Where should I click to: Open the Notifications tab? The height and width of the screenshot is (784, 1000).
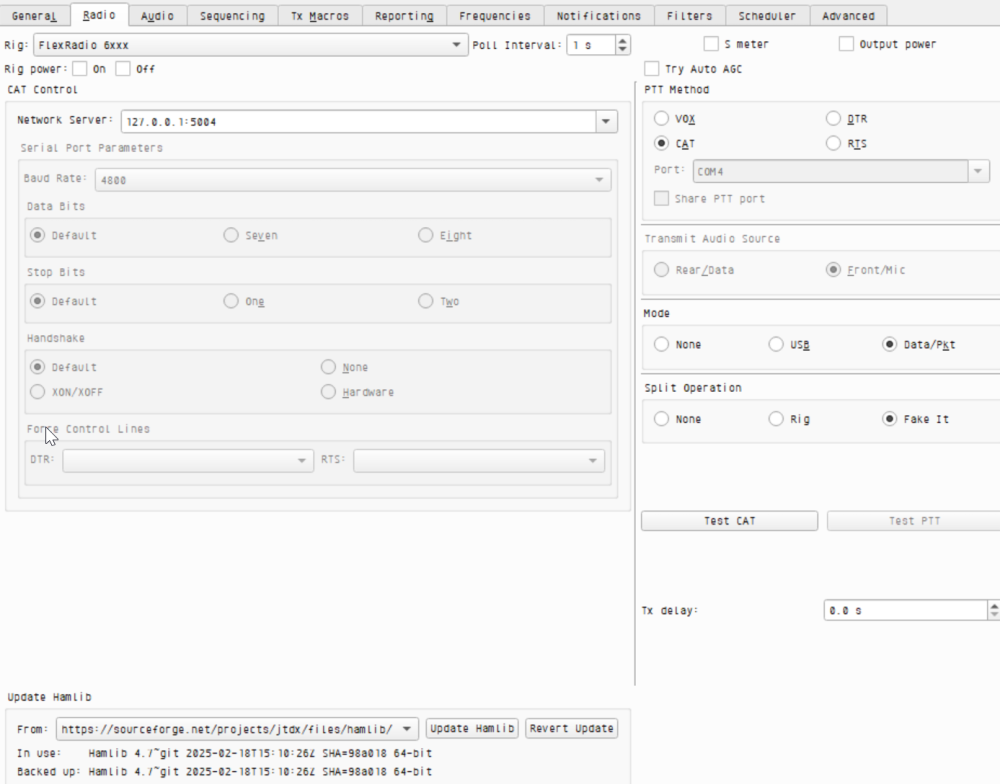click(599, 16)
